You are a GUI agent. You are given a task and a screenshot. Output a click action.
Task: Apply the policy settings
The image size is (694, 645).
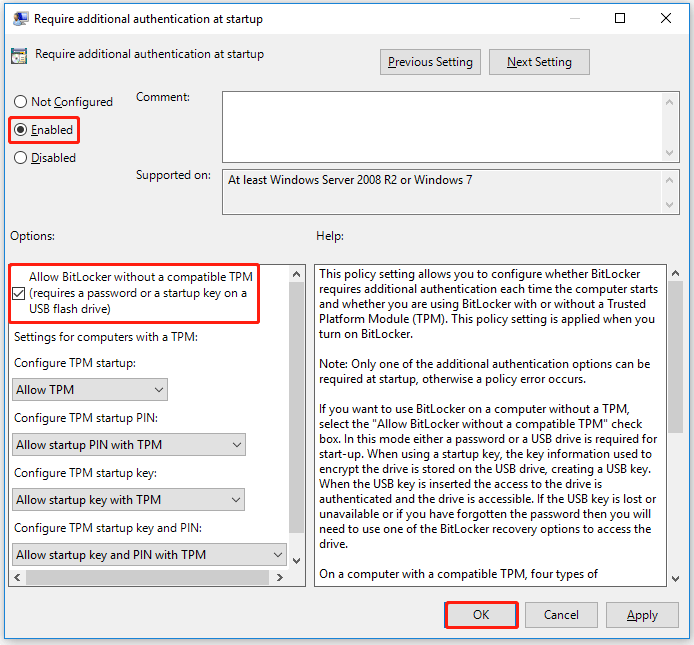pyautogui.click(x=642, y=615)
